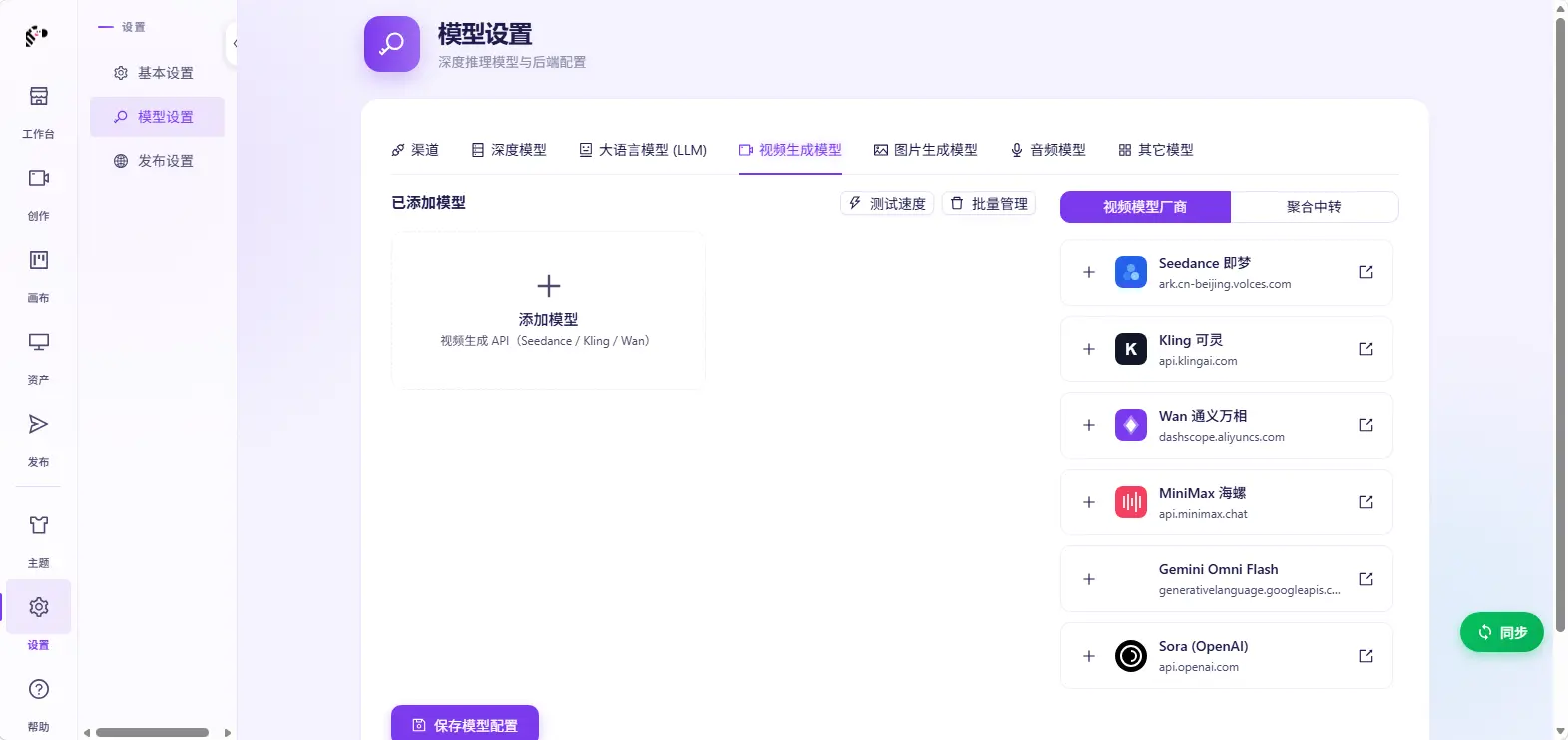Click 批量管理 button
This screenshot has width=1568, height=740.
pyautogui.click(x=989, y=204)
